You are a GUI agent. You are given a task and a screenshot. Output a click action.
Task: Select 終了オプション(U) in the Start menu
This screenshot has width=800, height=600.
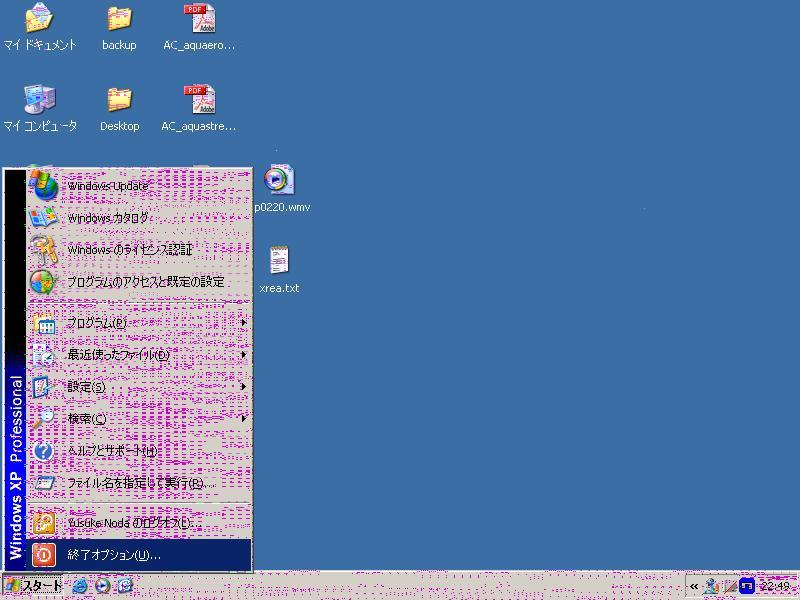pos(139,555)
